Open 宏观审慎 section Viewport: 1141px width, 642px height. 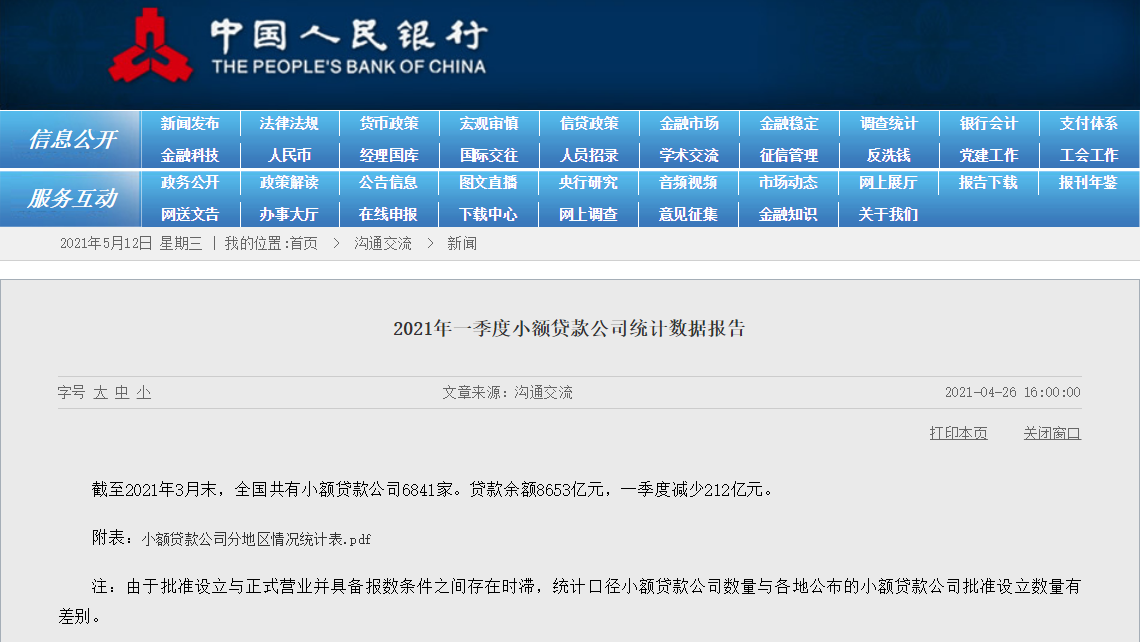click(489, 124)
